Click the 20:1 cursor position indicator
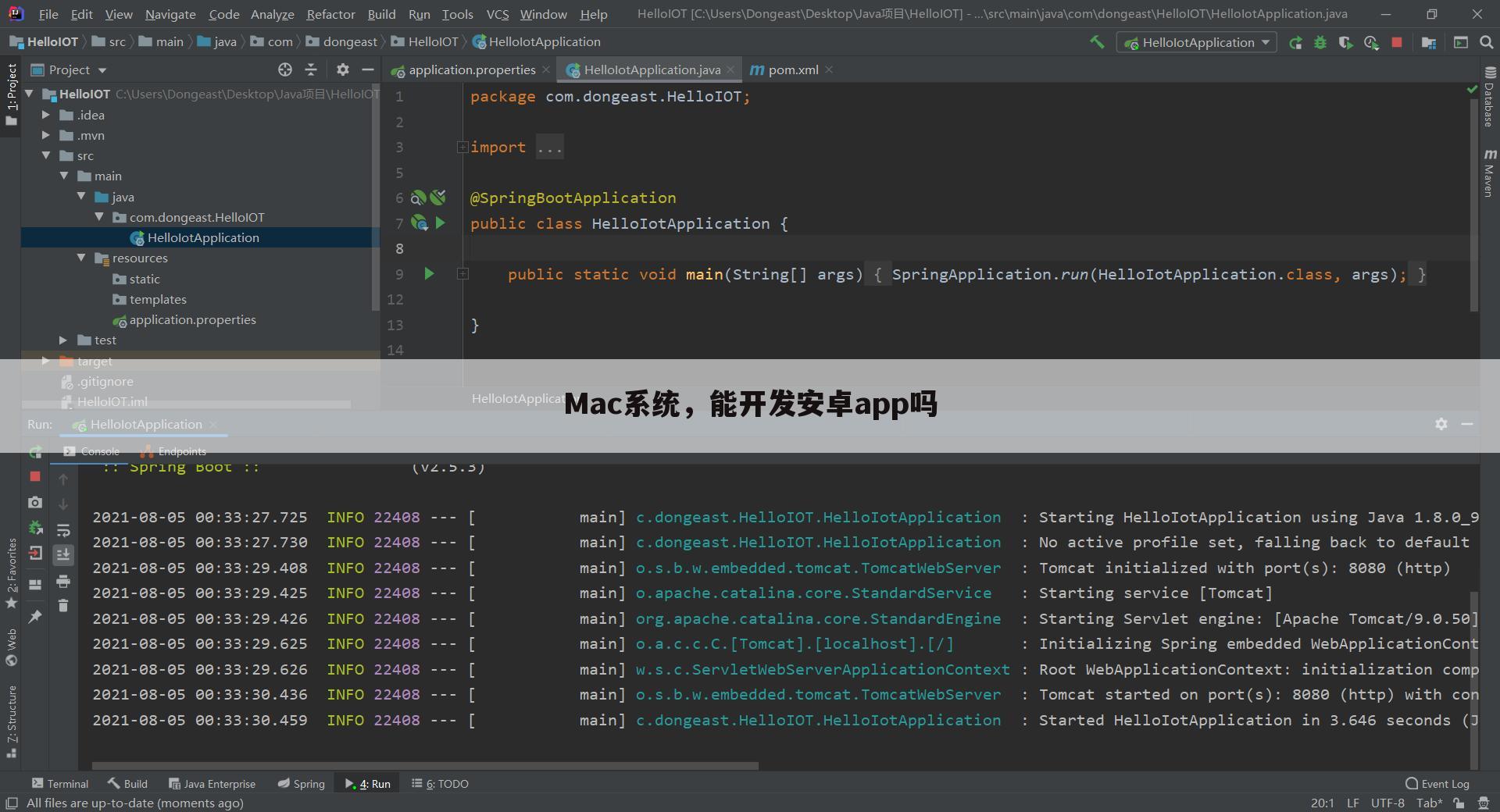 tap(1322, 803)
